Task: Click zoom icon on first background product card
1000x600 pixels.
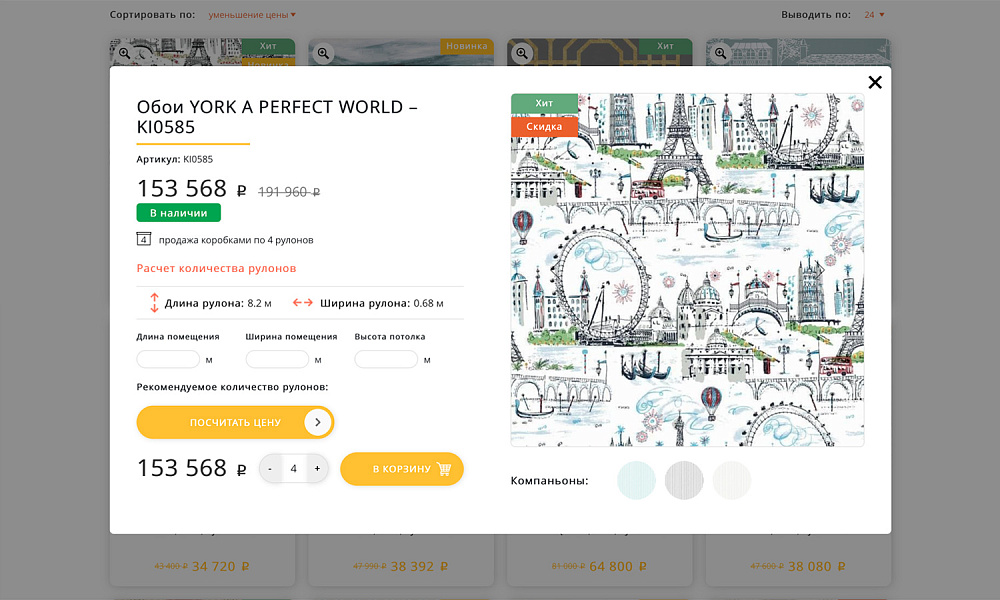Action: pyautogui.click(x=124, y=54)
